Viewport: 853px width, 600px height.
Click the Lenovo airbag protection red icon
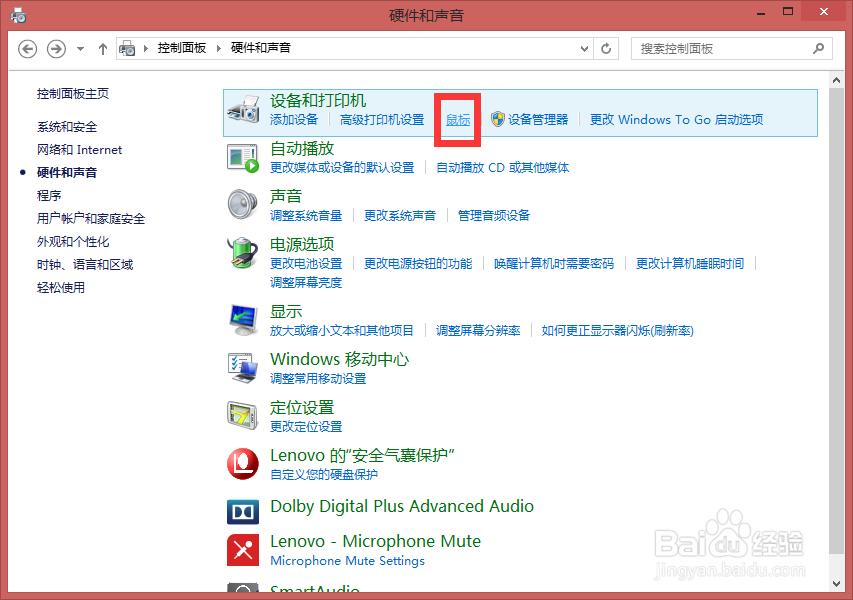pyautogui.click(x=243, y=464)
